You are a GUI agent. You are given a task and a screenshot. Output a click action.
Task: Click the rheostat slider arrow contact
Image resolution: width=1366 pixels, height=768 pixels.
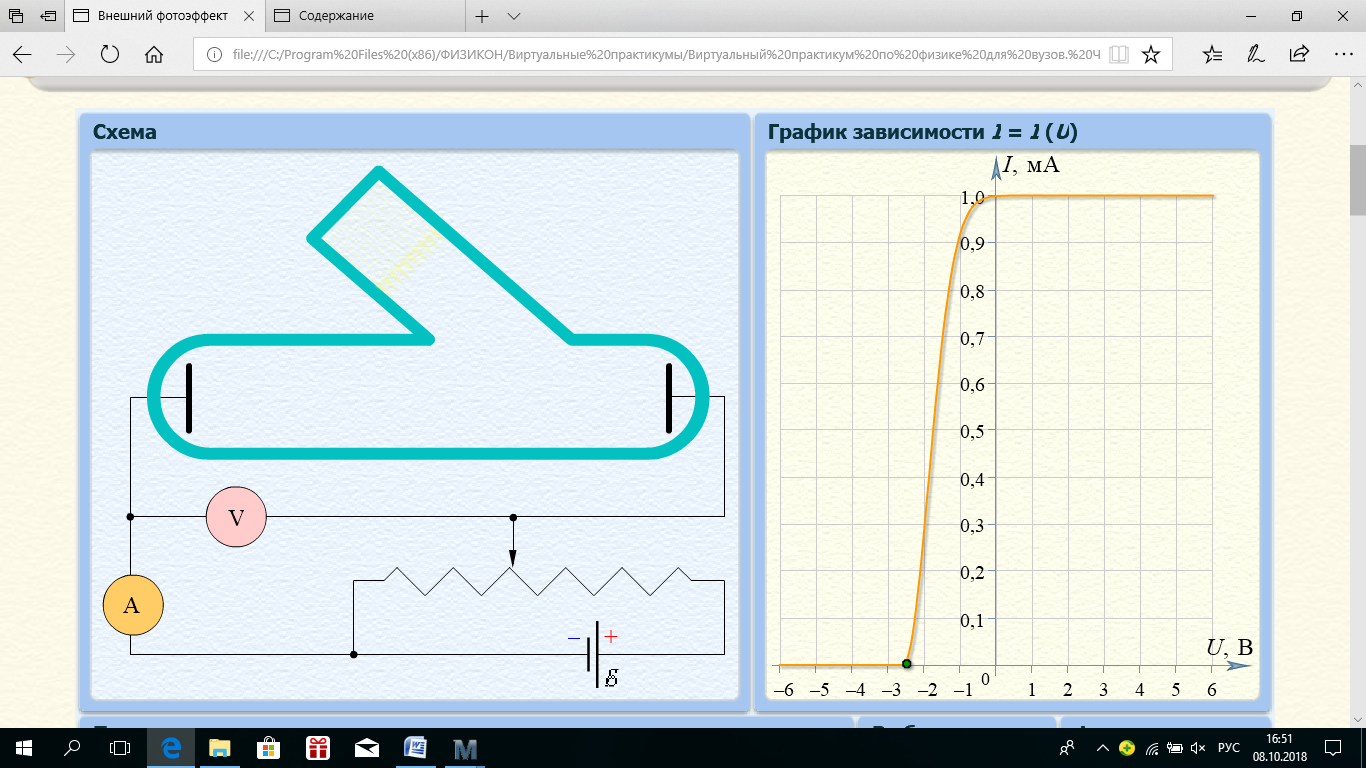coord(513,542)
